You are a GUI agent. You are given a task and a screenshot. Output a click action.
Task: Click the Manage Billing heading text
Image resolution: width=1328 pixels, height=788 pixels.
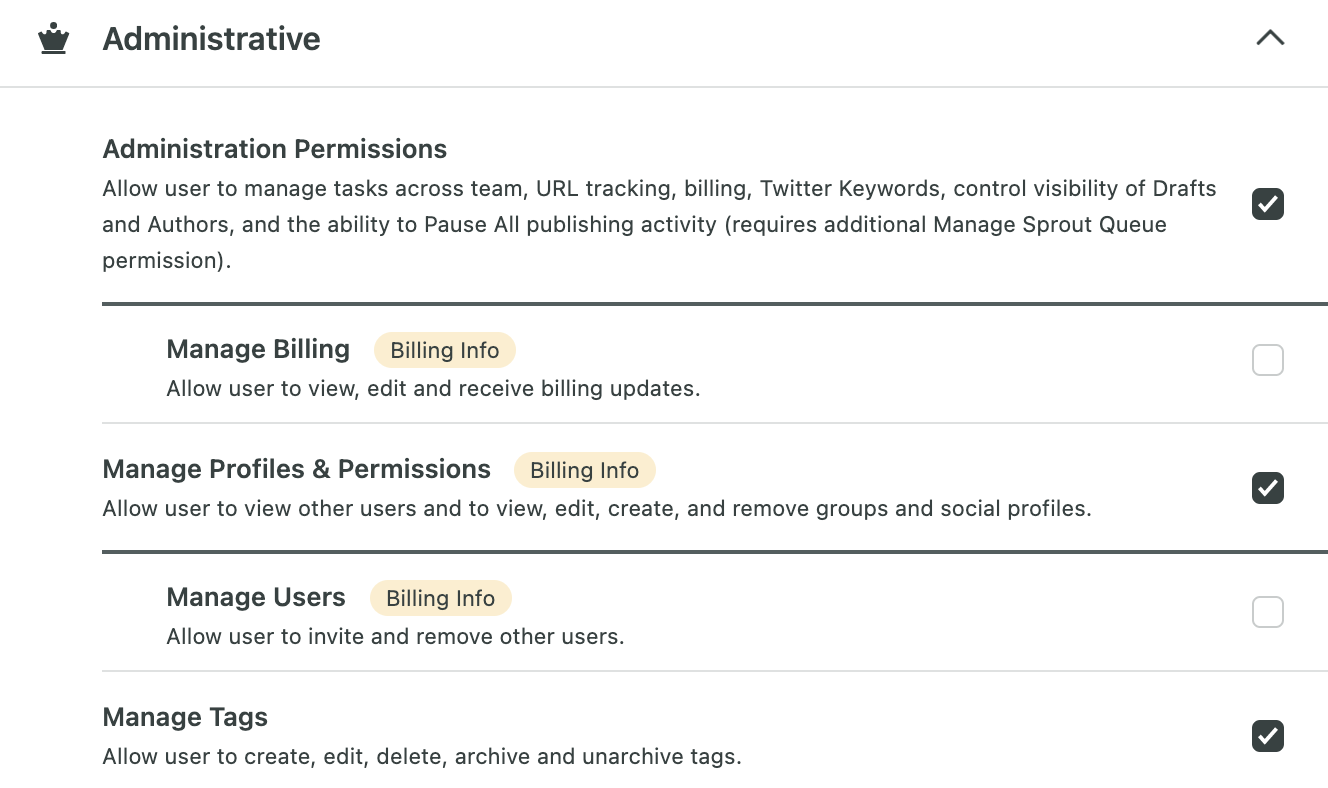(x=258, y=349)
